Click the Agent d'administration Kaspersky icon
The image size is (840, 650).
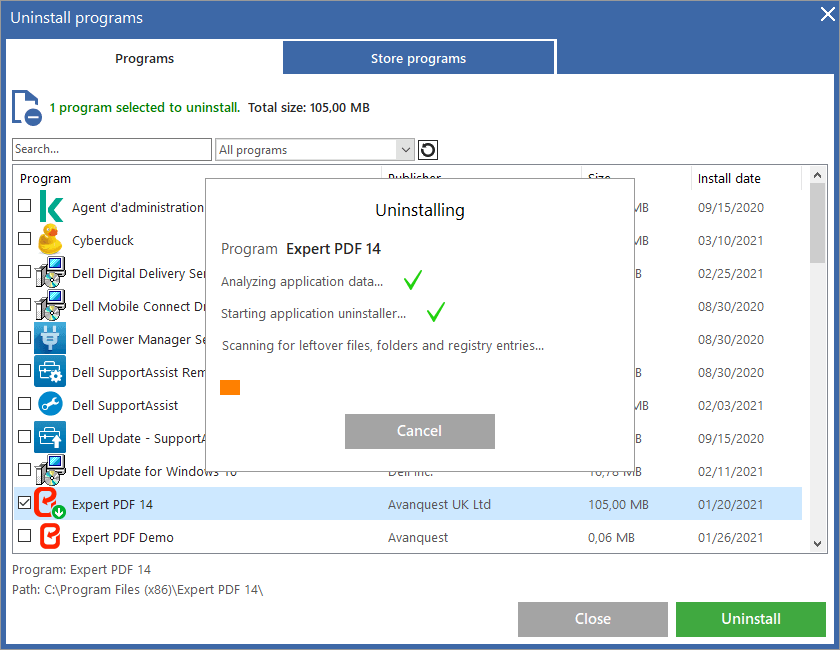[x=51, y=207]
